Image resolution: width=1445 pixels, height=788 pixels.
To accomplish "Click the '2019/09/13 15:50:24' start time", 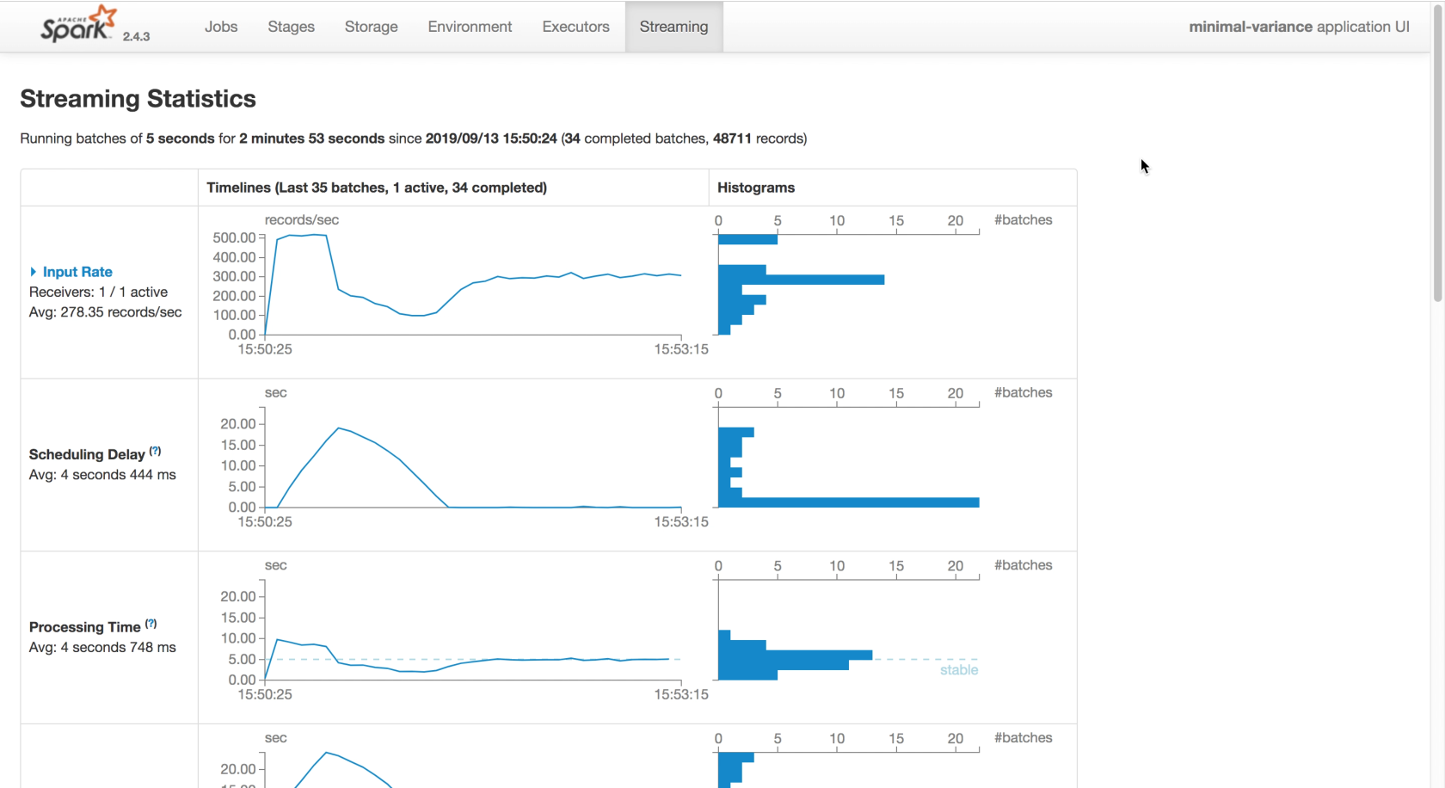I will [491, 139].
